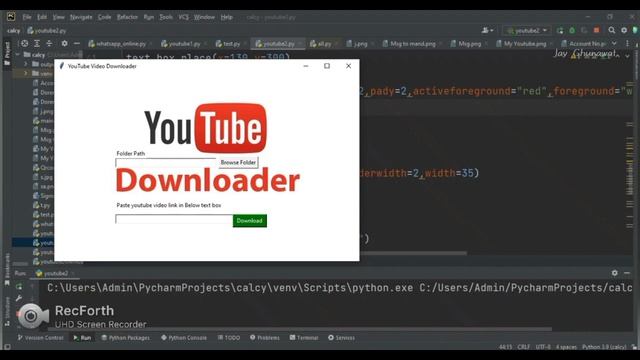Open the Run tool window button

pyautogui.click(x=82, y=338)
